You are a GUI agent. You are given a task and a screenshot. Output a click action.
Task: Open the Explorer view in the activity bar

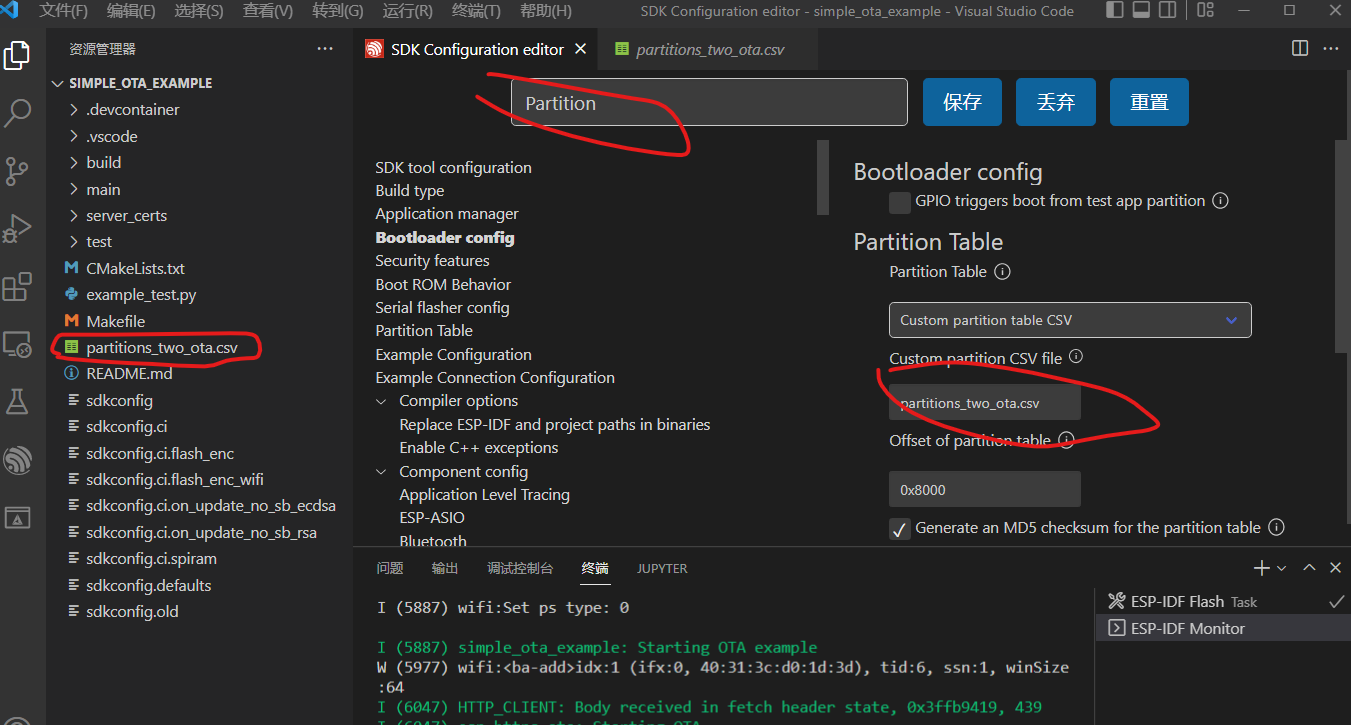click(x=17, y=56)
